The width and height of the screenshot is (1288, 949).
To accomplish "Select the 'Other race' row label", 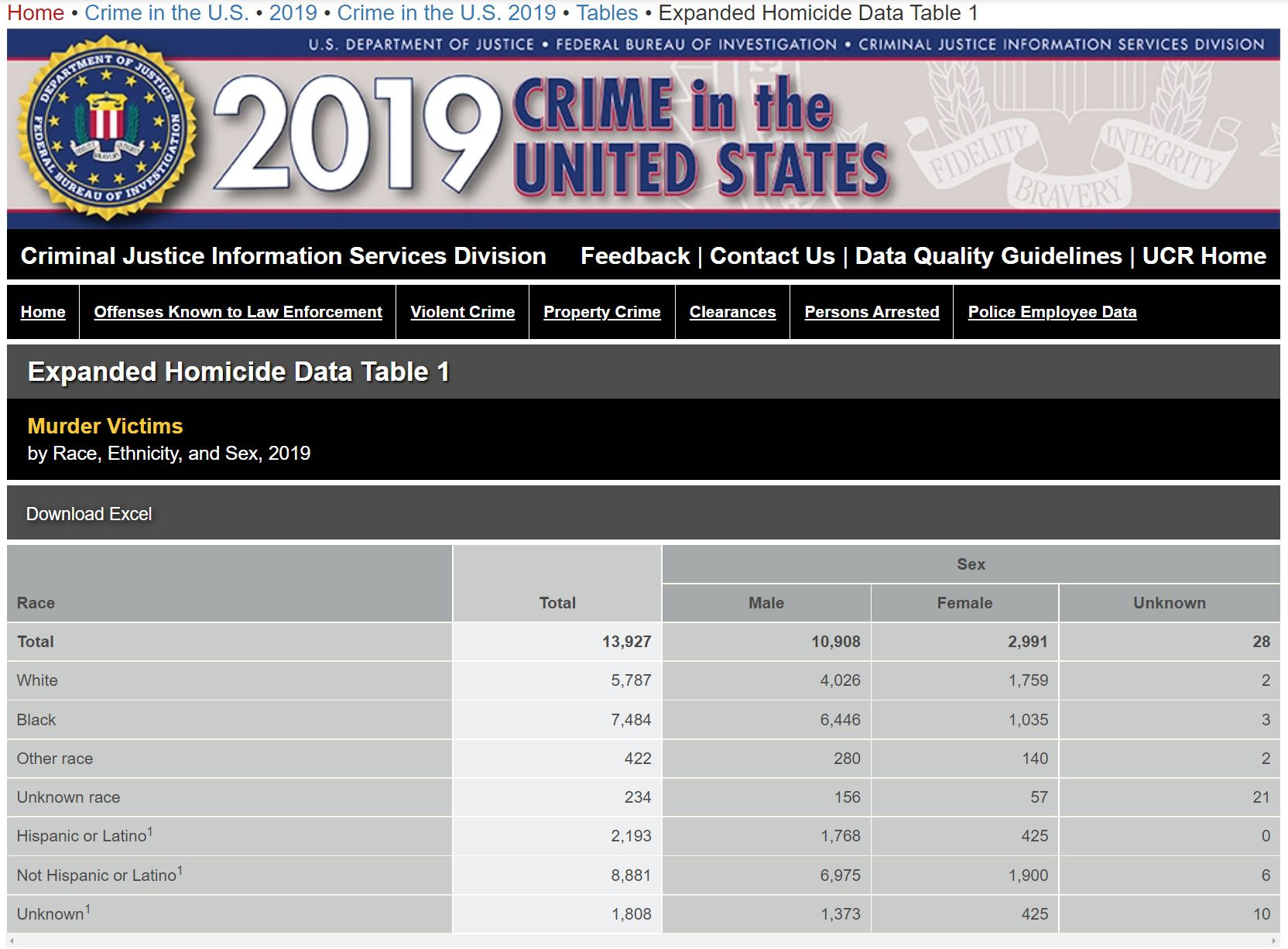I will pyautogui.click(x=55, y=759).
